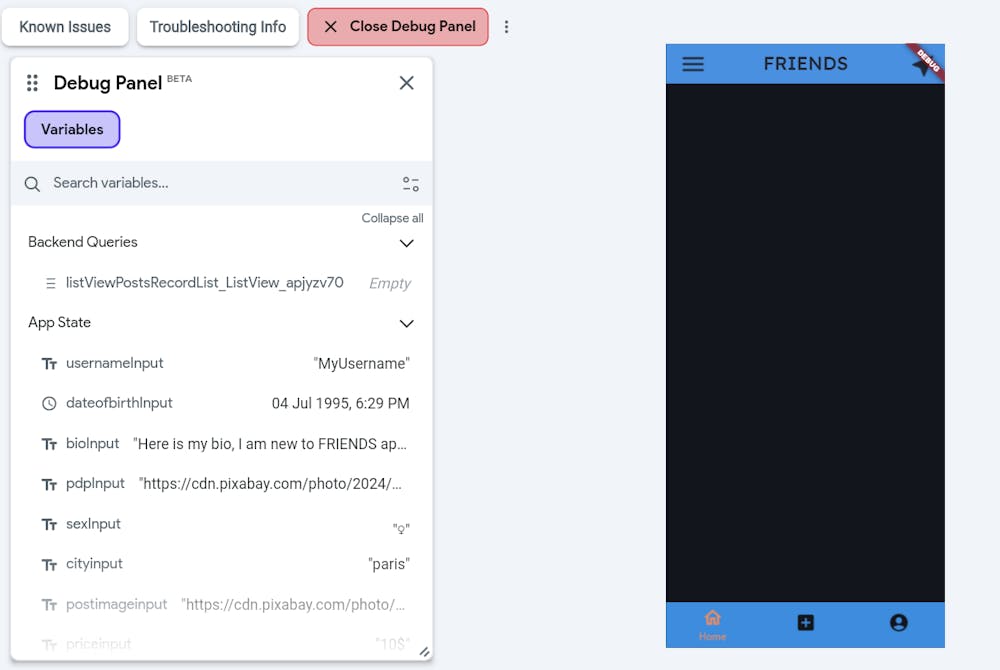Click the text type icon for cityinput
1000x670 pixels.
(49, 565)
